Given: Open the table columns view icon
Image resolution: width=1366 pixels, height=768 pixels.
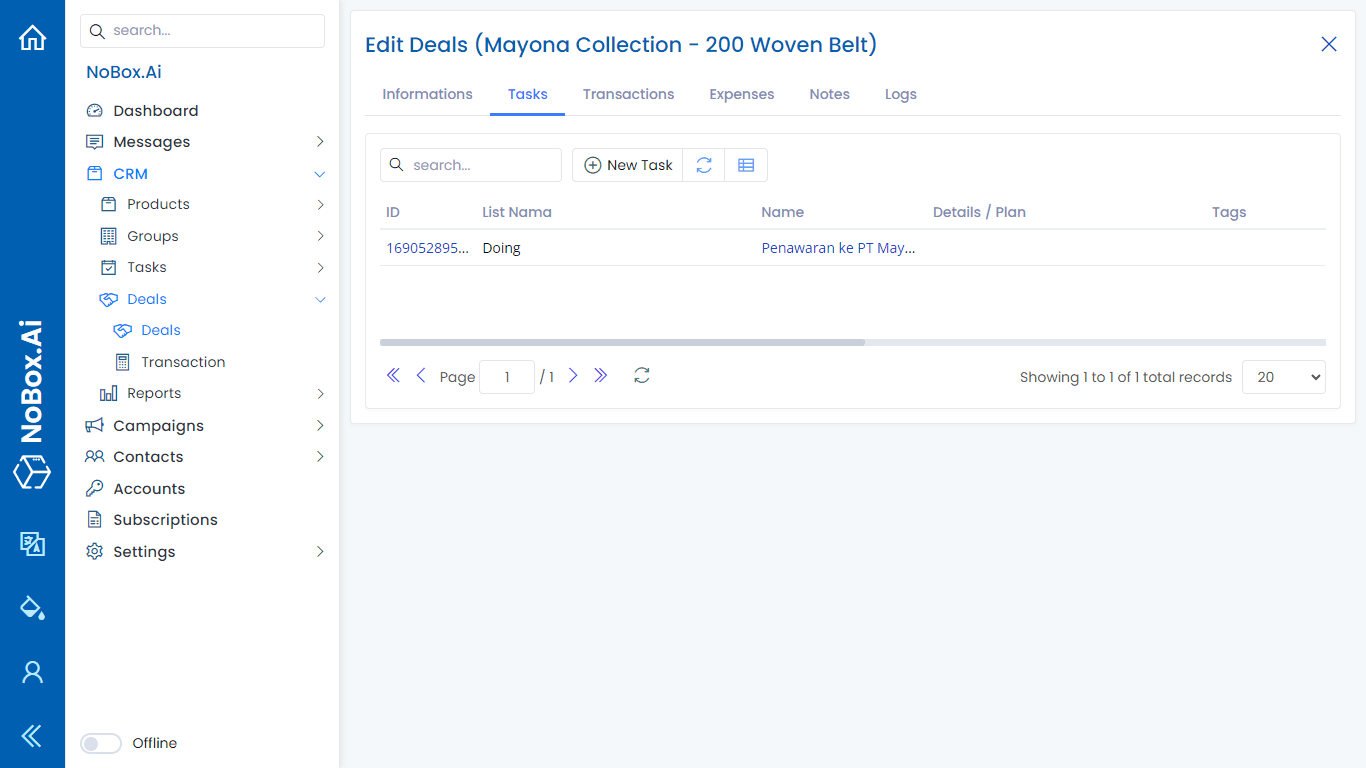Looking at the screenshot, I should 745,165.
